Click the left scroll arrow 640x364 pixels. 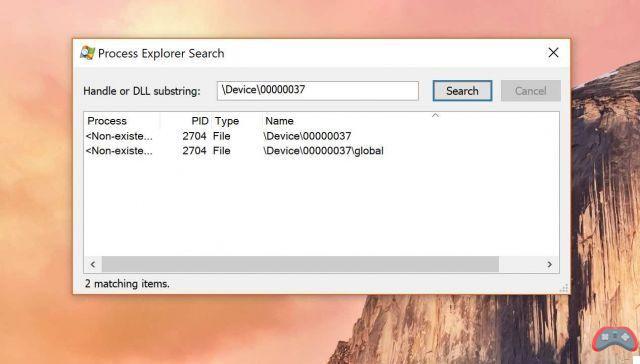point(93,264)
